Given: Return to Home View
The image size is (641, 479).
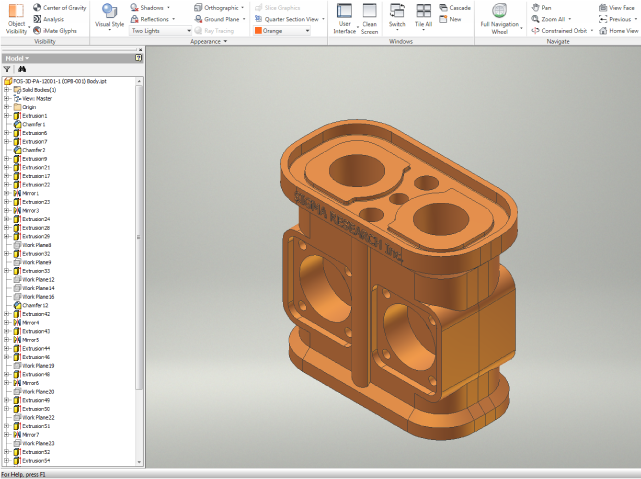Looking at the screenshot, I should click(619, 31).
